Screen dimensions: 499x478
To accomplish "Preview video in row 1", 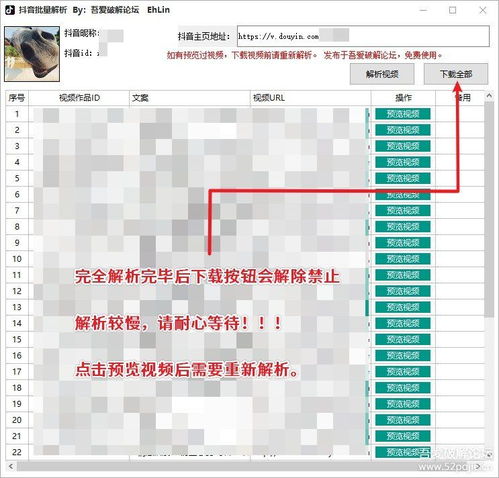I will tap(403, 114).
